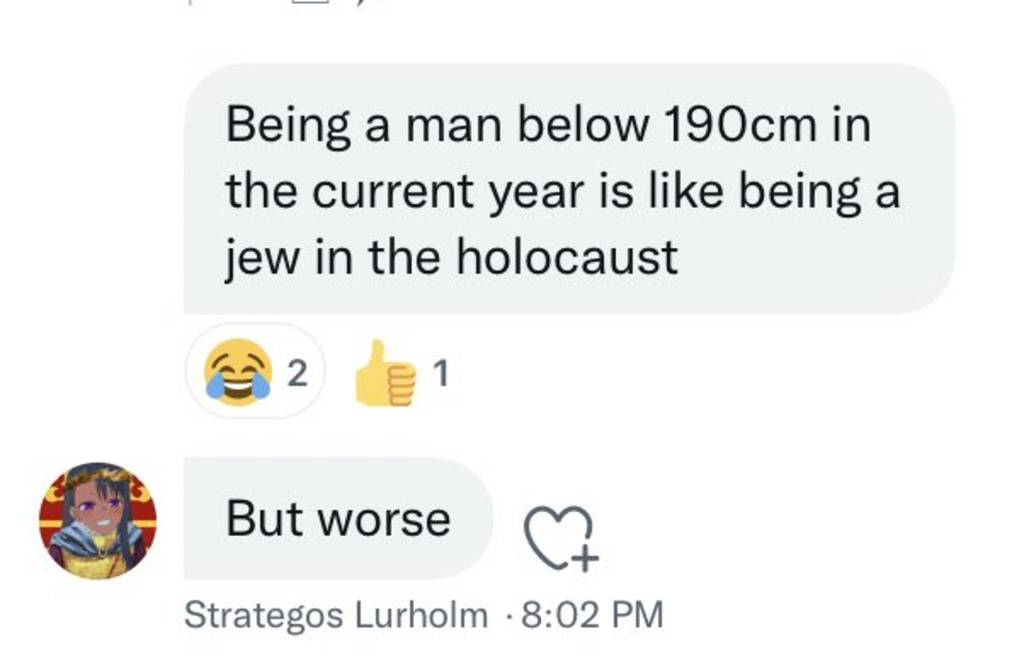Screen dimensions: 1024x658
Task: Click the "Lurholm" surname below the reply
Action: click(421, 615)
